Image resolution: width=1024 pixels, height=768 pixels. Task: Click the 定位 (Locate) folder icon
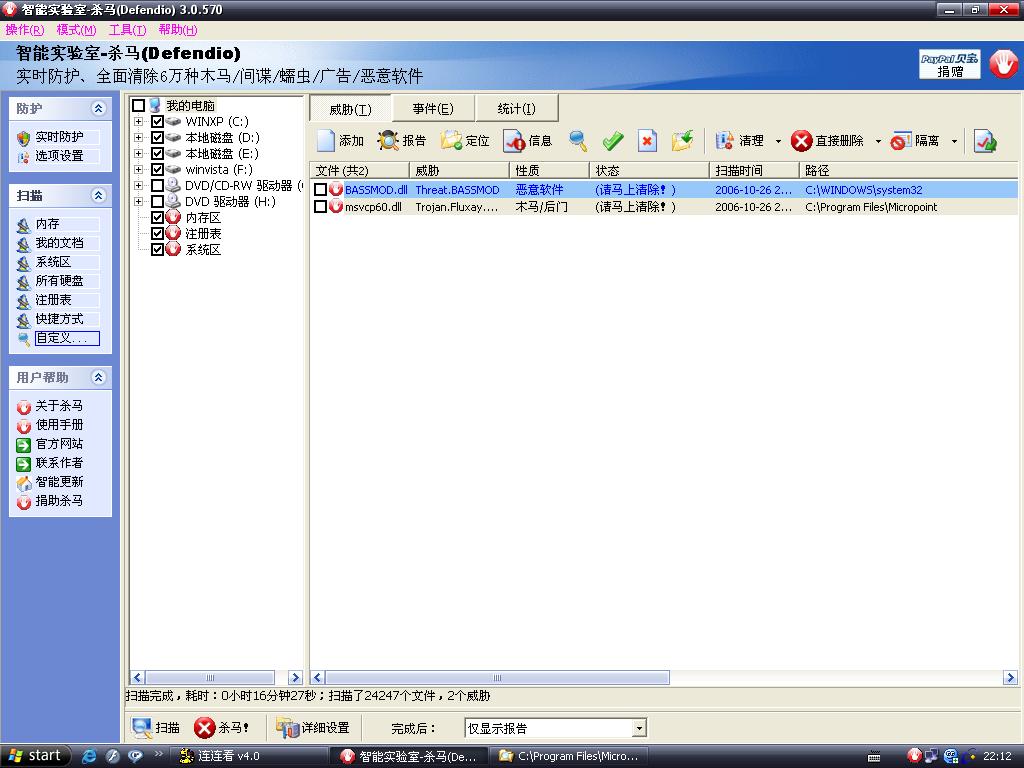click(451, 140)
